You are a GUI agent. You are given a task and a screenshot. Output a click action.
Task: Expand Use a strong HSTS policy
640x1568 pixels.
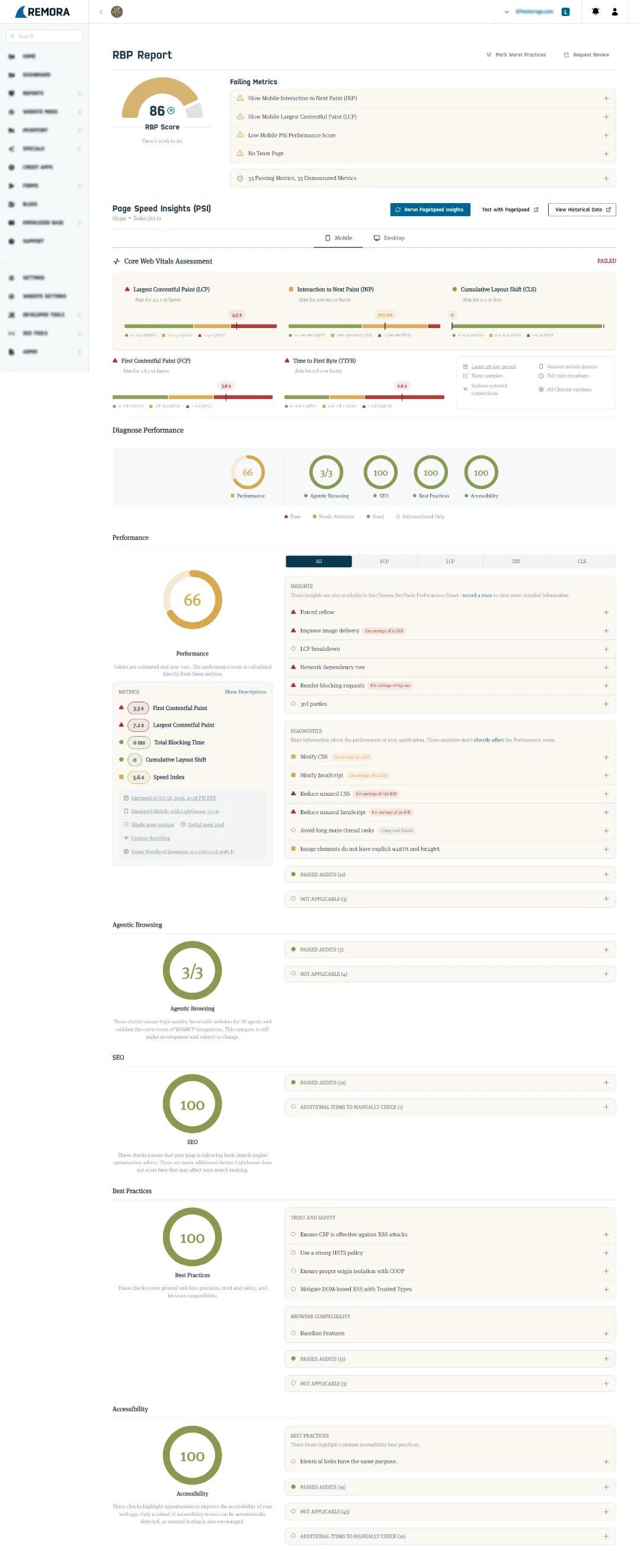click(x=450, y=1253)
